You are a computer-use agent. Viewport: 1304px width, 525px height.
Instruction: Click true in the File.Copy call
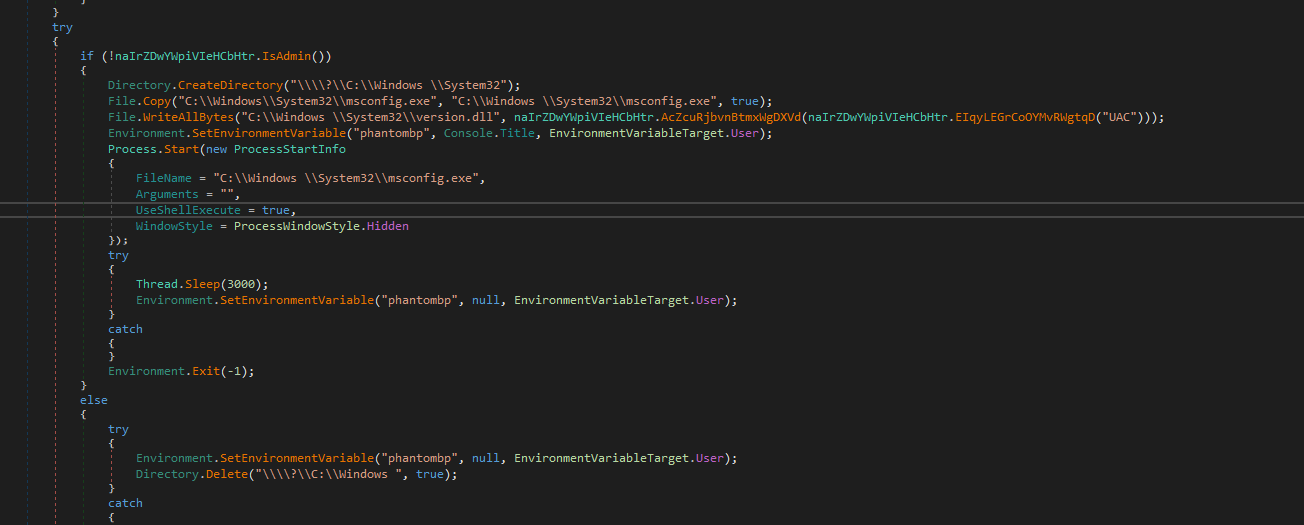coord(745,102)
